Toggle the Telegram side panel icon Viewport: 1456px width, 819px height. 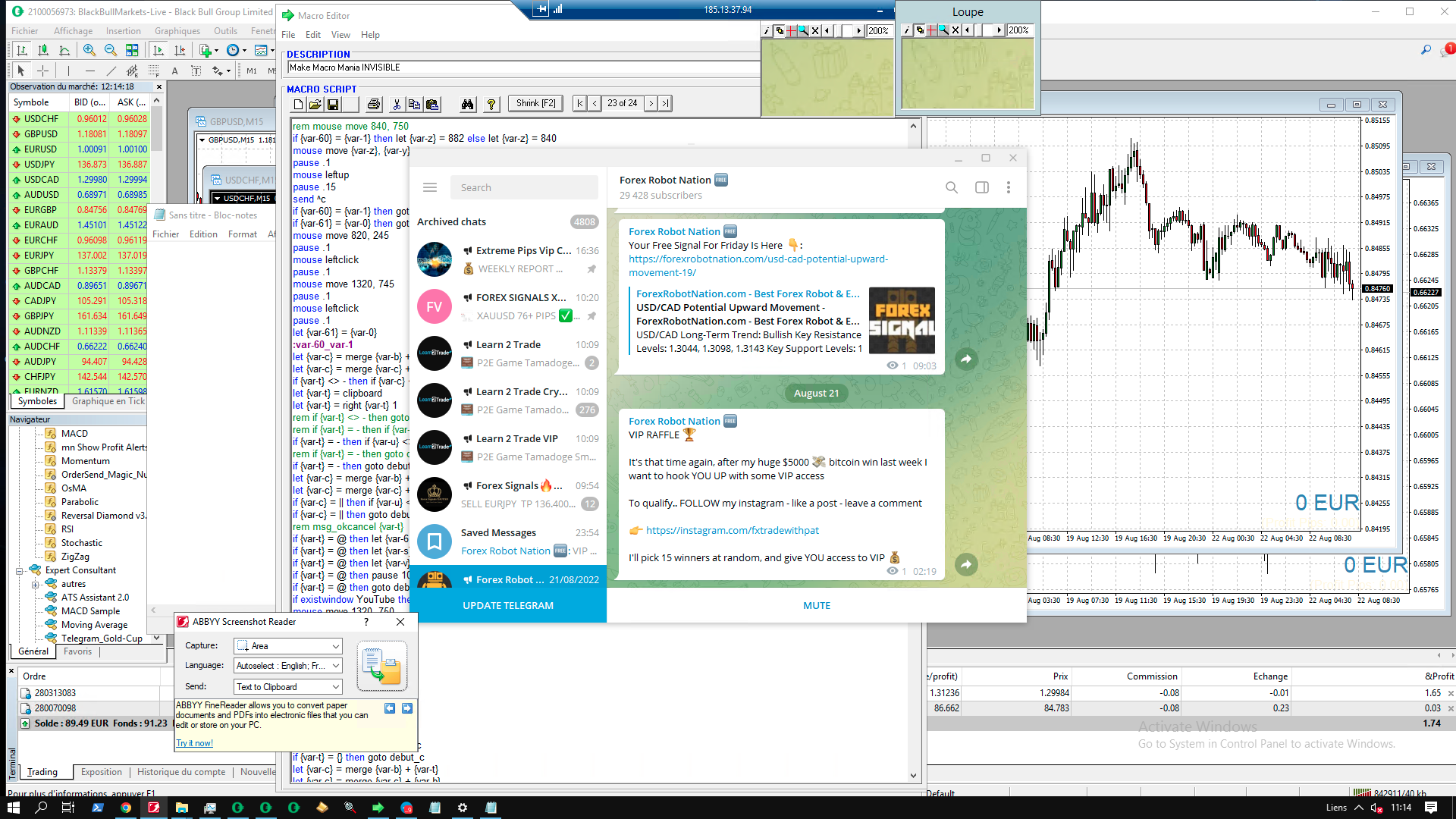[x=982, y=187]
